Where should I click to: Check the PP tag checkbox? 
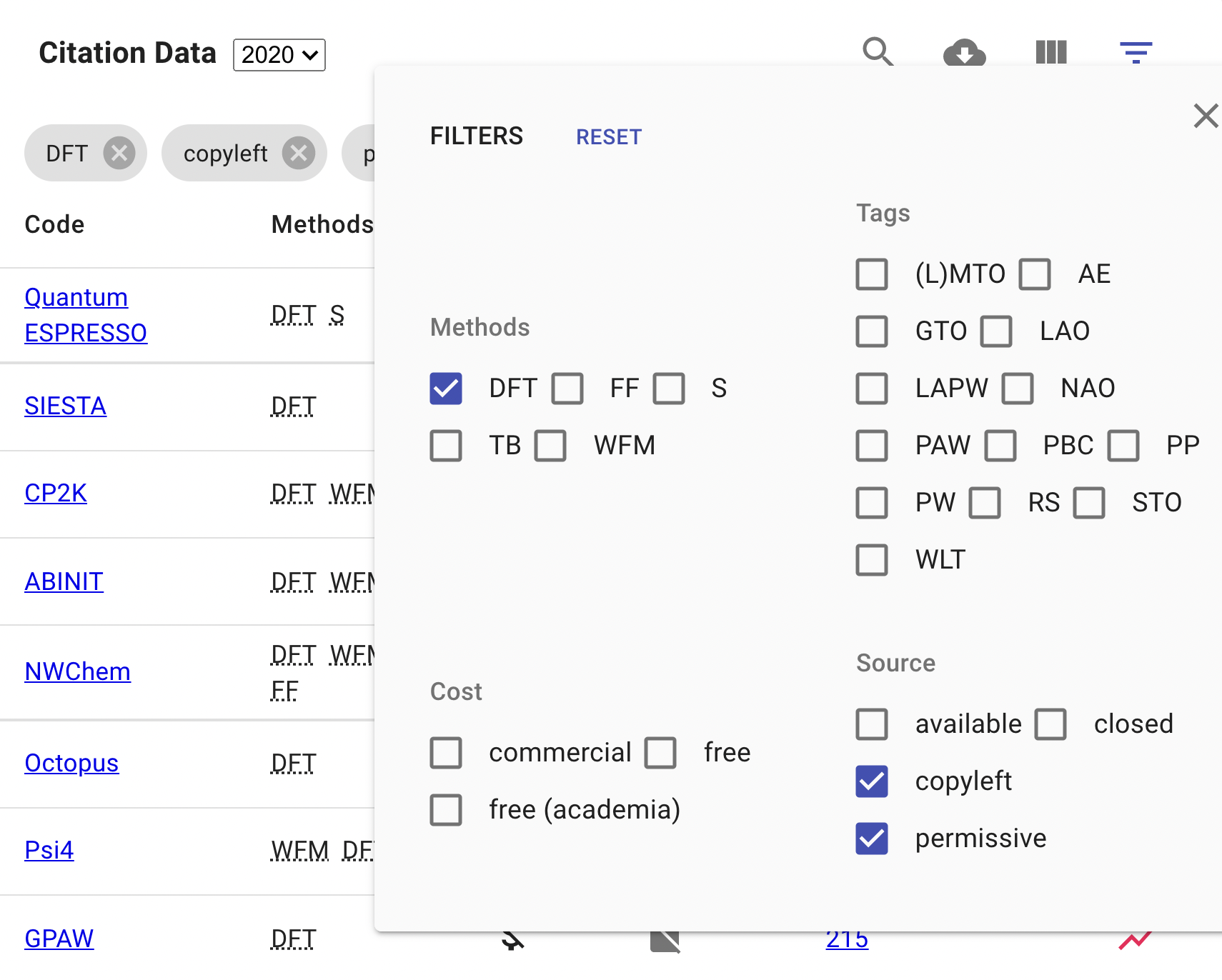(1123, 446)
